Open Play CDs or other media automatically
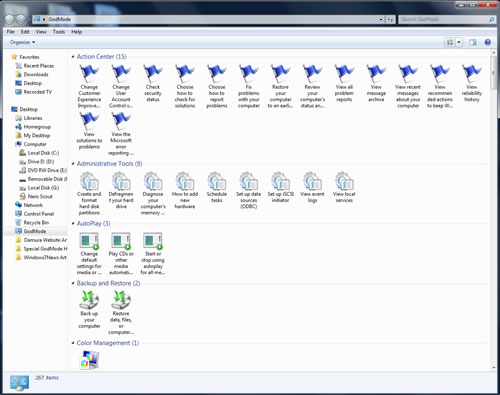500x395 pixels. [x=121, y=253]
